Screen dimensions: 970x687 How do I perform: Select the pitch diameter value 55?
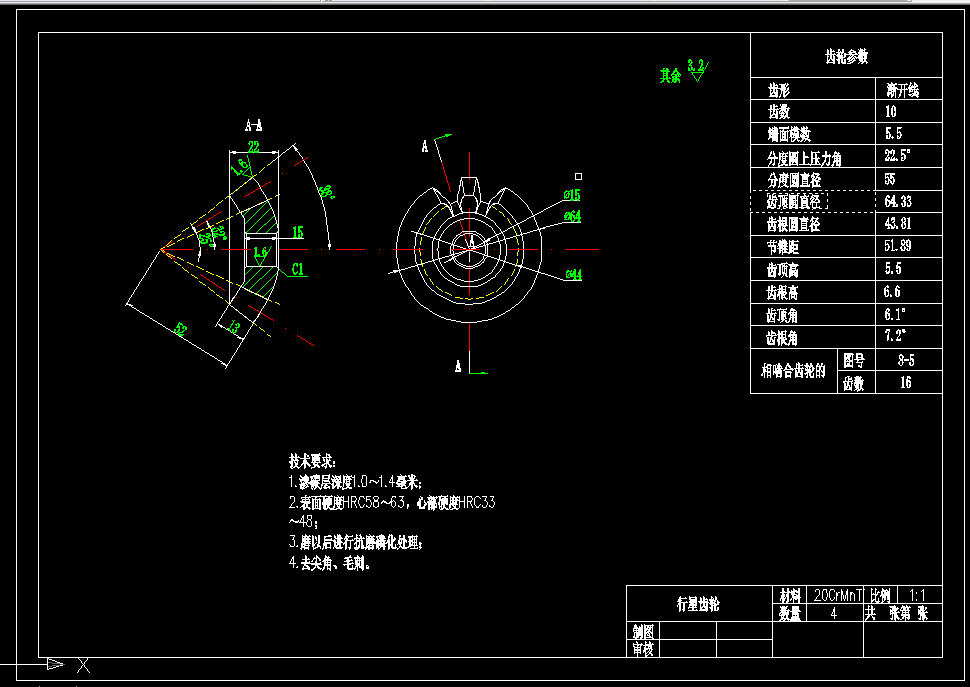pyautogui.click(x=890, y=179)
